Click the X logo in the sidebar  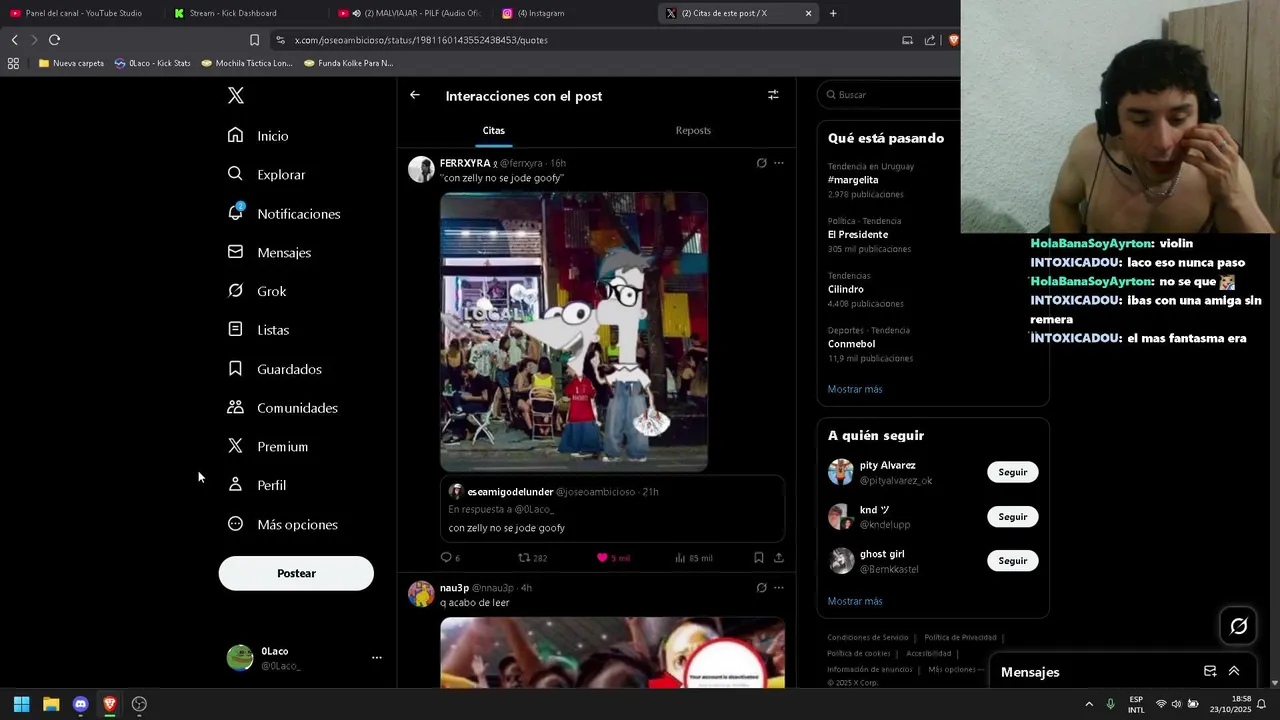pyautogui.click(x=236, y=96)
